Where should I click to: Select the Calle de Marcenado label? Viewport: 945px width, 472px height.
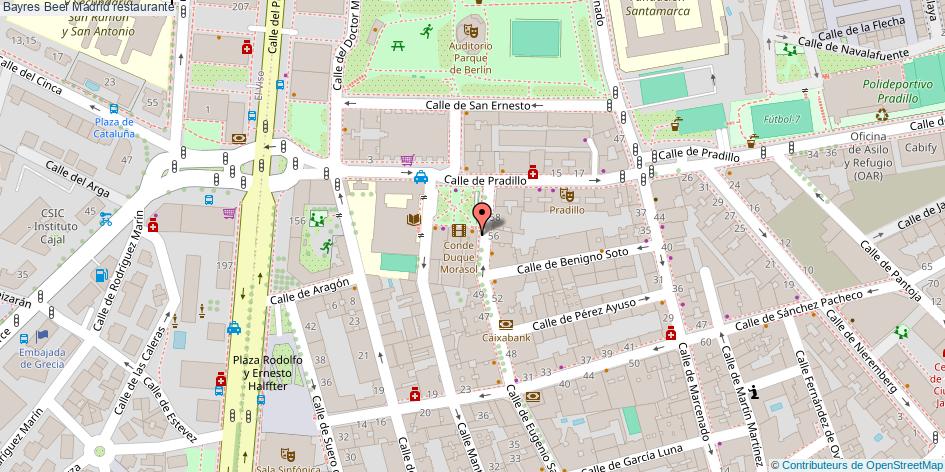pos(694,391)
